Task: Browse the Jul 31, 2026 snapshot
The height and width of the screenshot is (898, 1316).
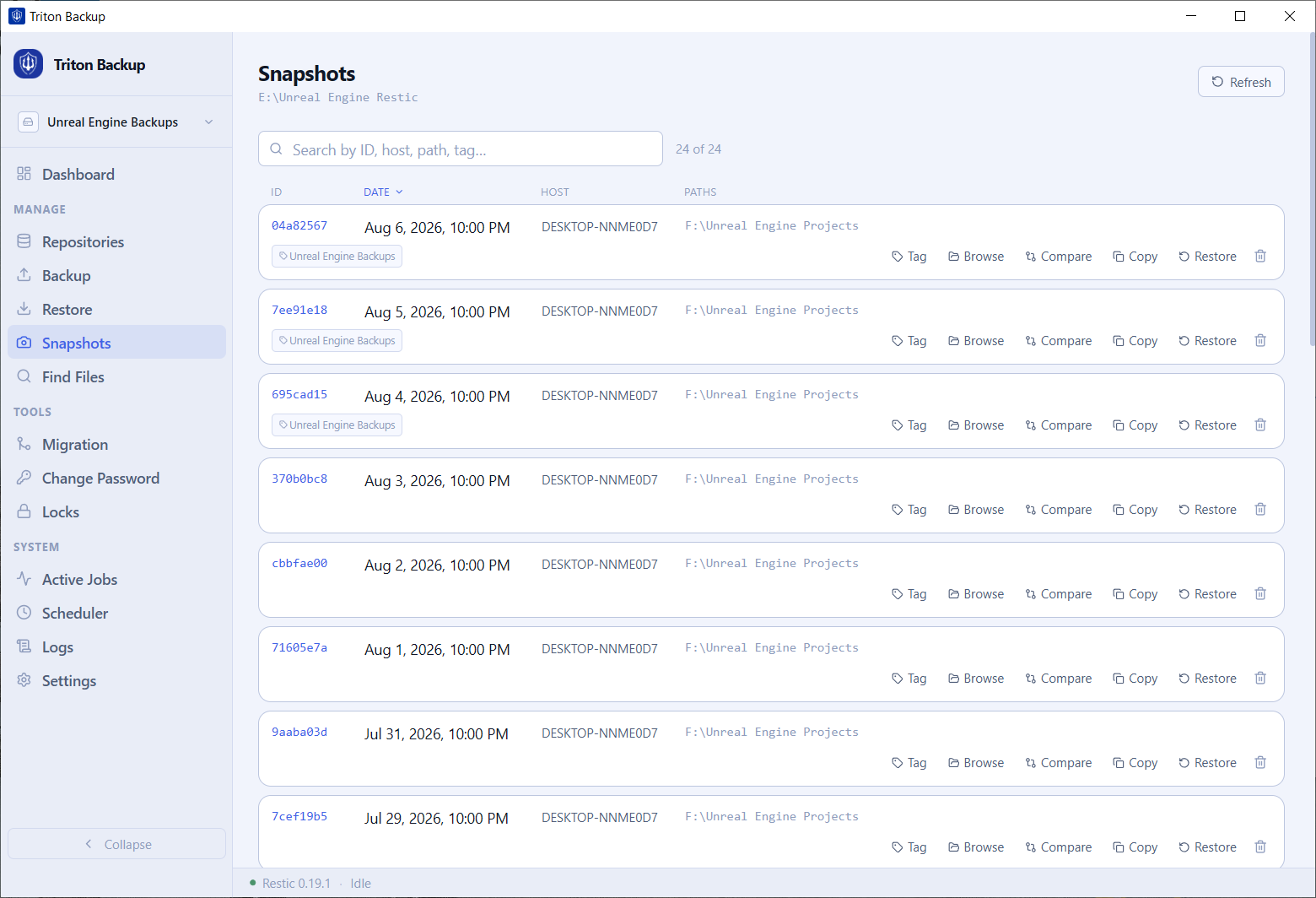Action: tap(976, 763)
